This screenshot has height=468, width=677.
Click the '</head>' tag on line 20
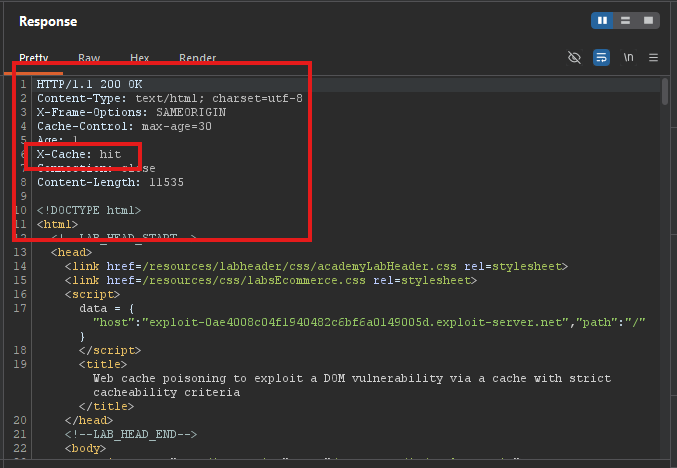89,420
